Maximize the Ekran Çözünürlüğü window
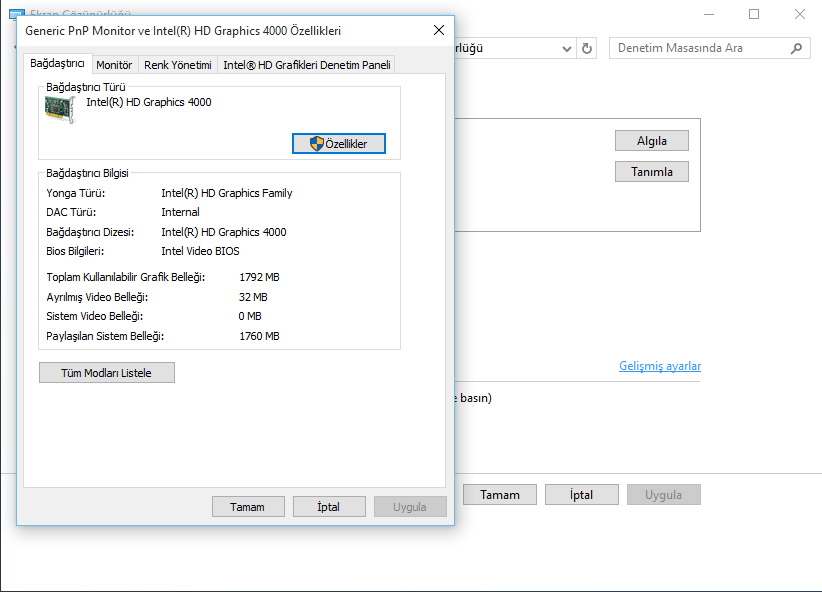The image size is (822, 592). pyautogui.click(x=754, y=14)
